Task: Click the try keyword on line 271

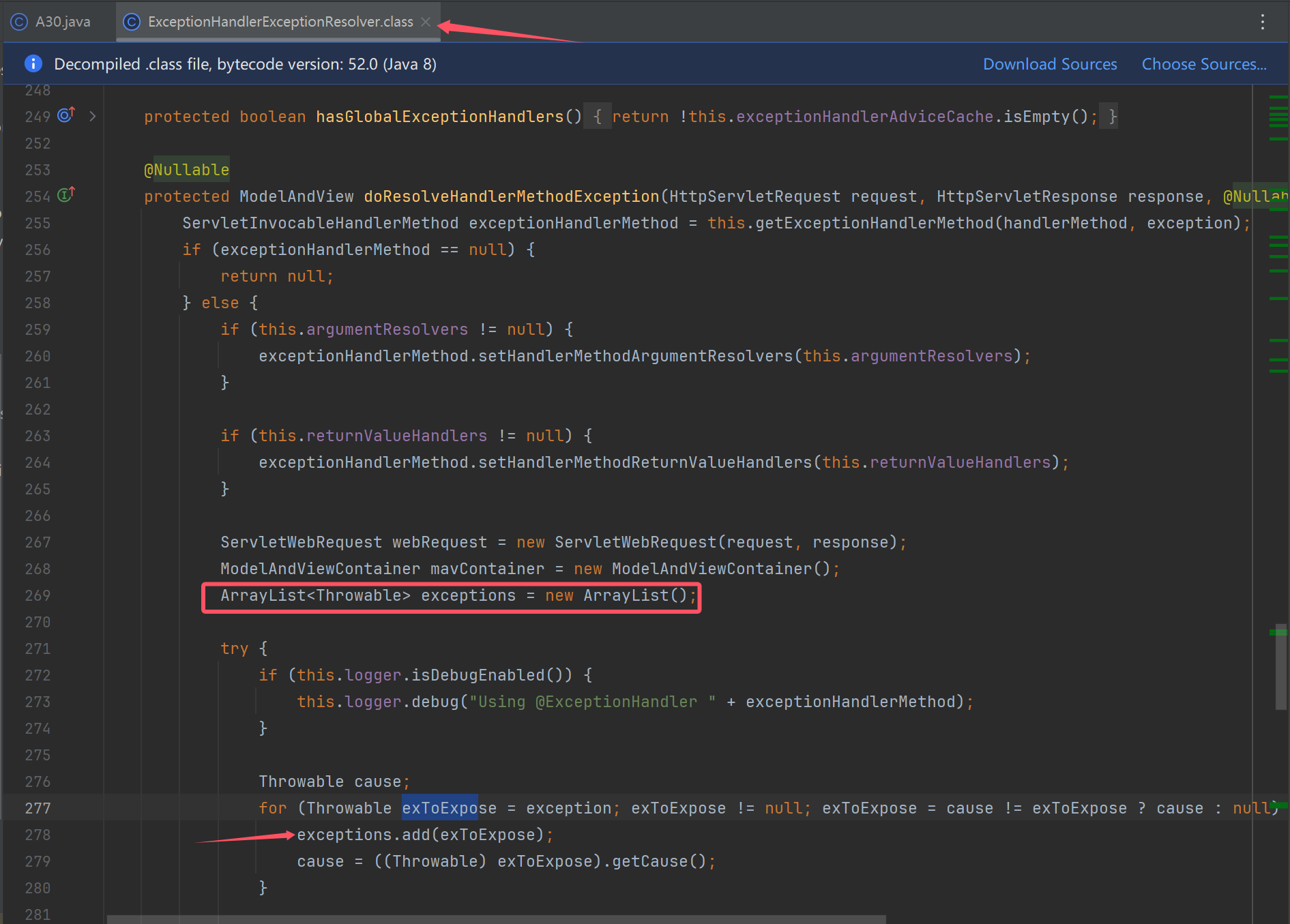Action: [x=234, y=649]
